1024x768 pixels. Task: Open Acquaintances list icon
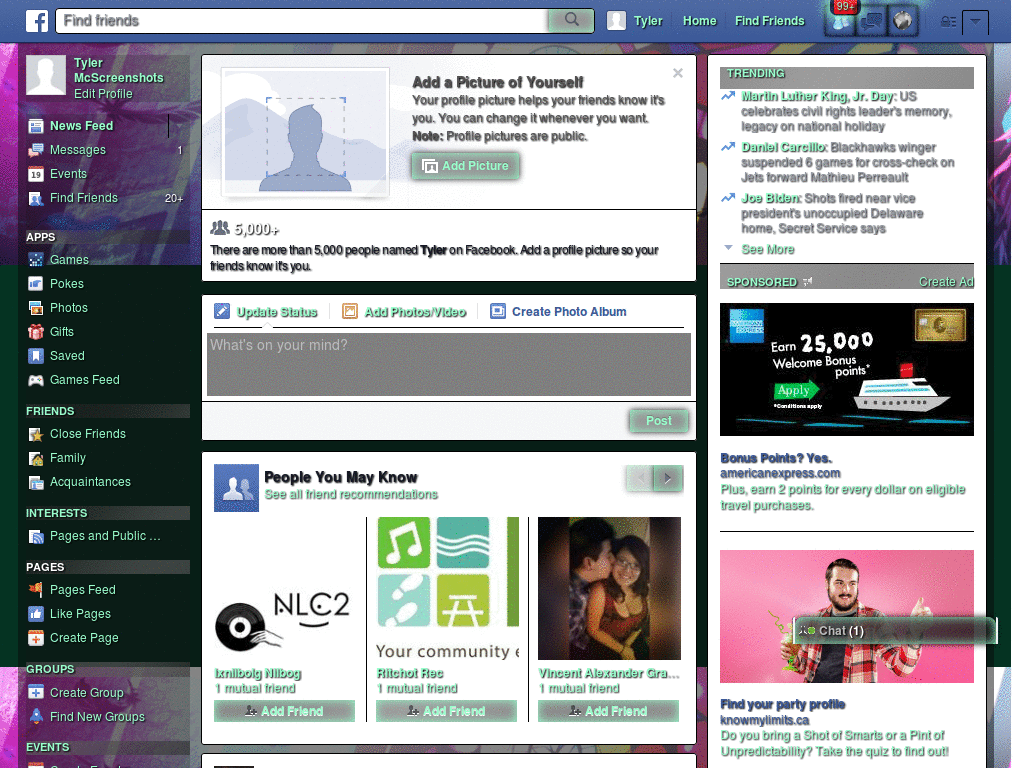(x=36, y=483)
